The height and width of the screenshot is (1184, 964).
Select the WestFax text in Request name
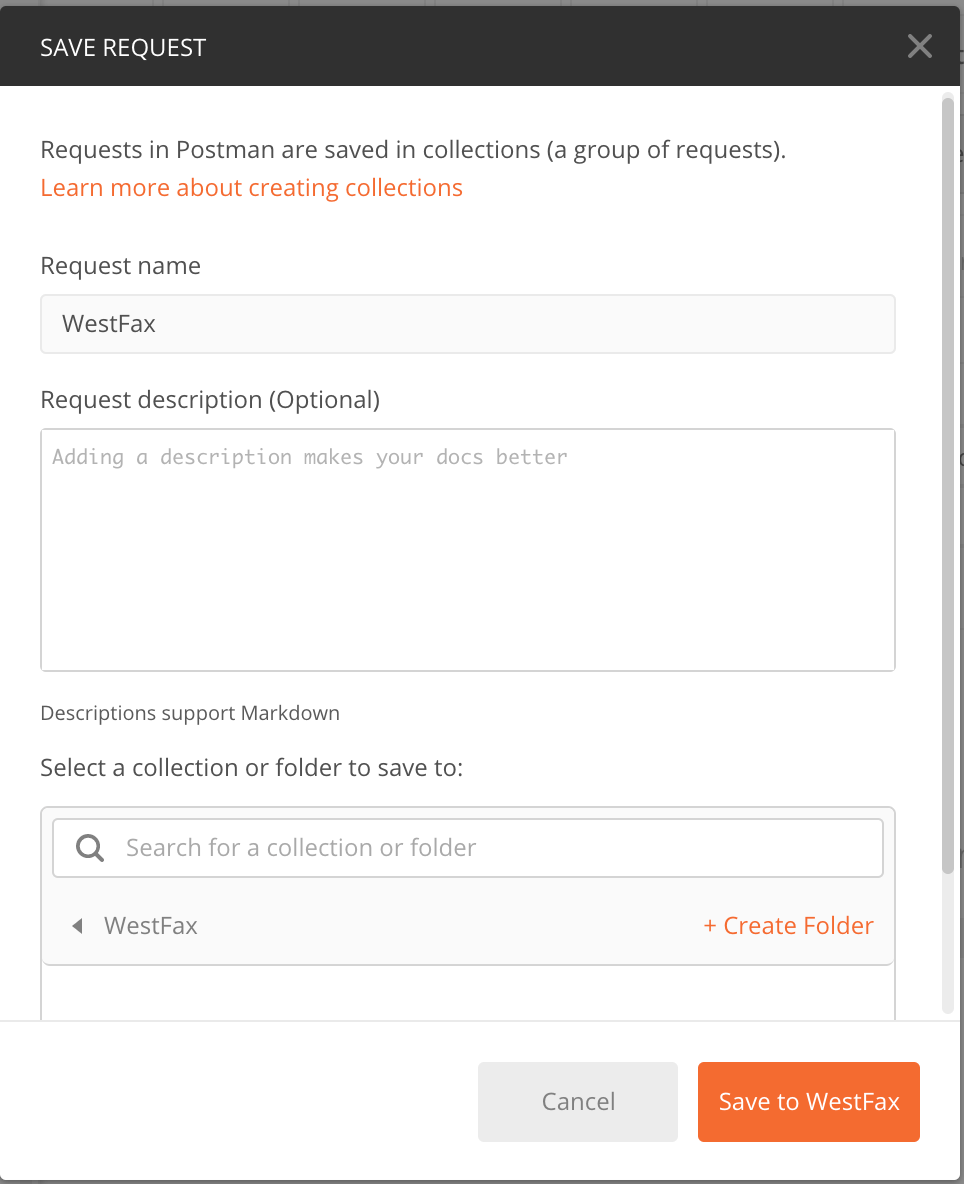[x=108, y=323]
